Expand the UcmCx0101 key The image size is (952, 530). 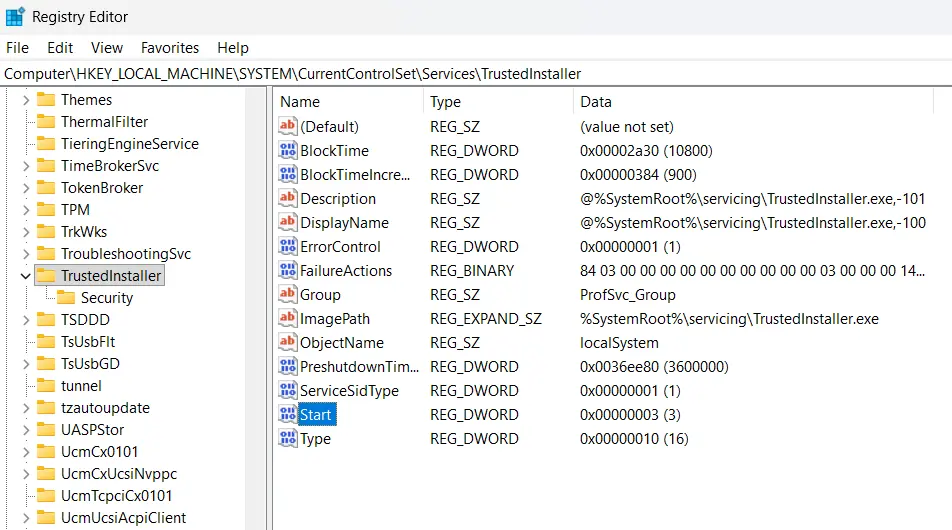pyautogui.click(x=26, y=452)
